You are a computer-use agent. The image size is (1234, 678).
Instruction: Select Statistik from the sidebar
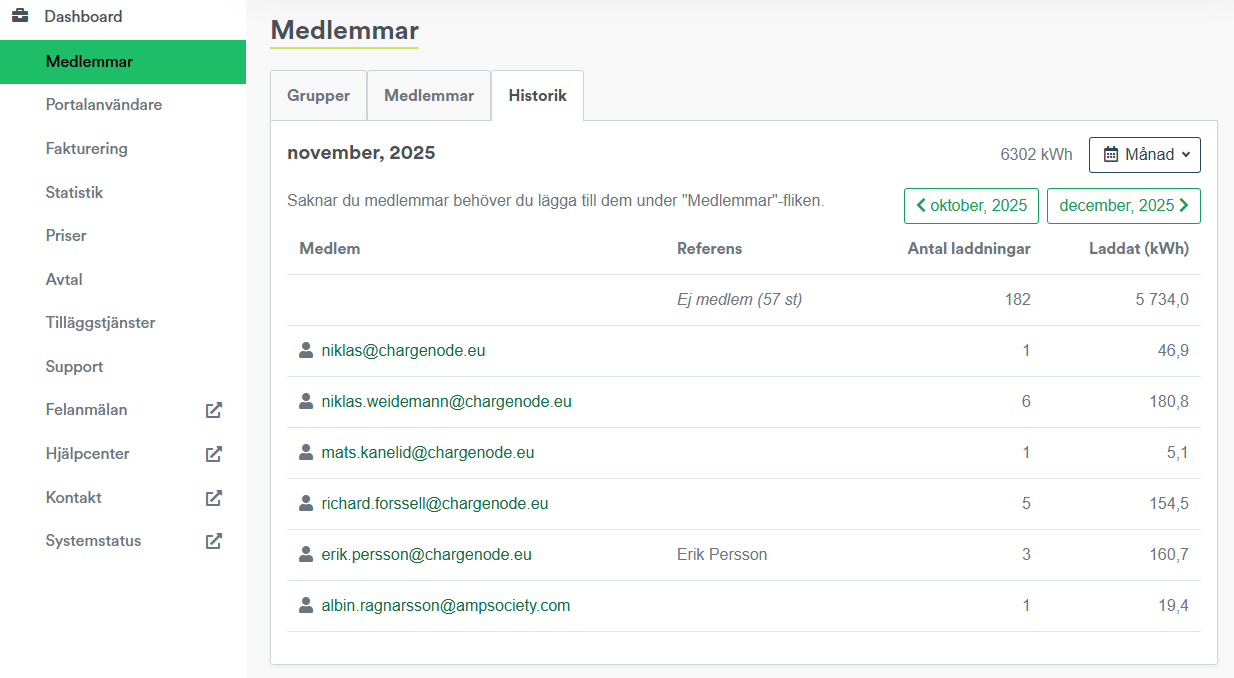coord(75,192)
